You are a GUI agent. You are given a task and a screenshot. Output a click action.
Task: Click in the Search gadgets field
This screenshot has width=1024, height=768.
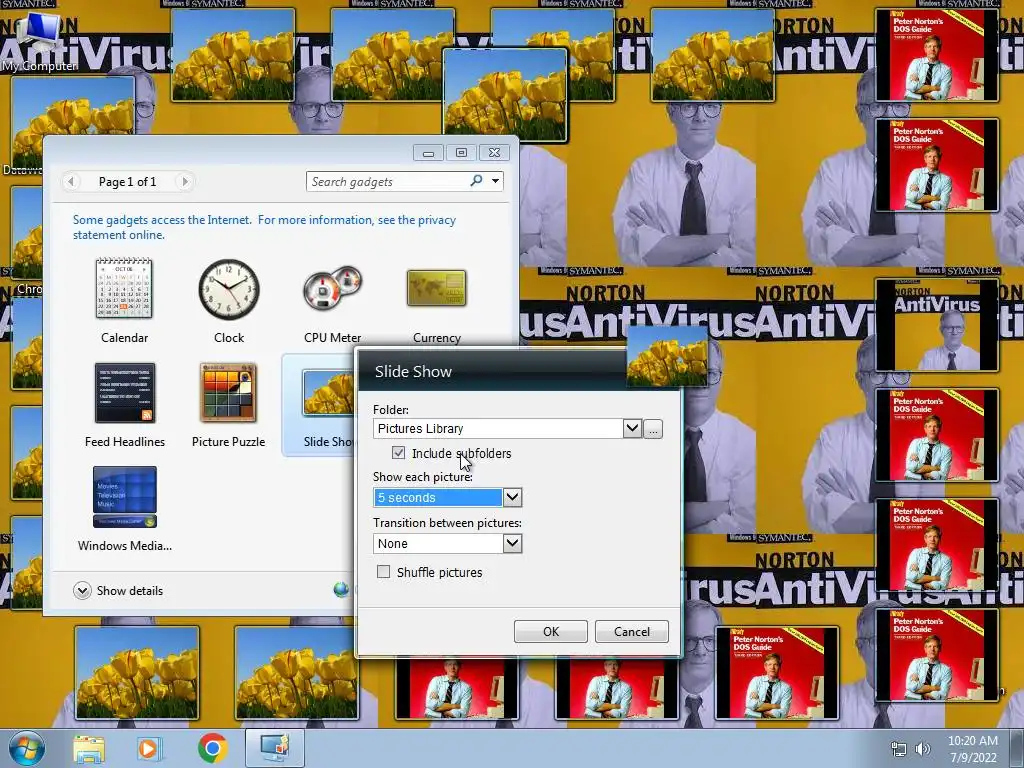388,182
